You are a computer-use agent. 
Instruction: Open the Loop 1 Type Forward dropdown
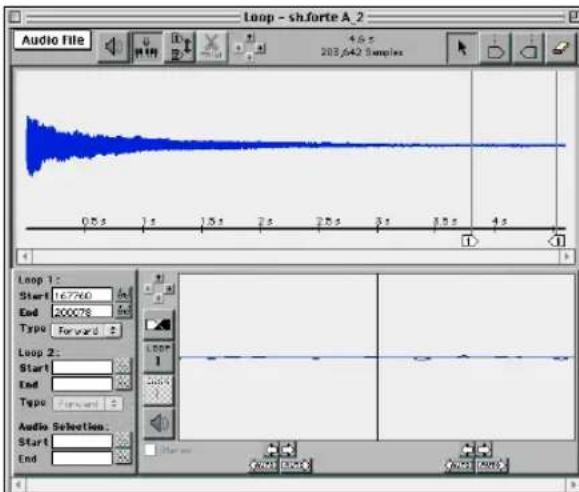tap(87, 330)
